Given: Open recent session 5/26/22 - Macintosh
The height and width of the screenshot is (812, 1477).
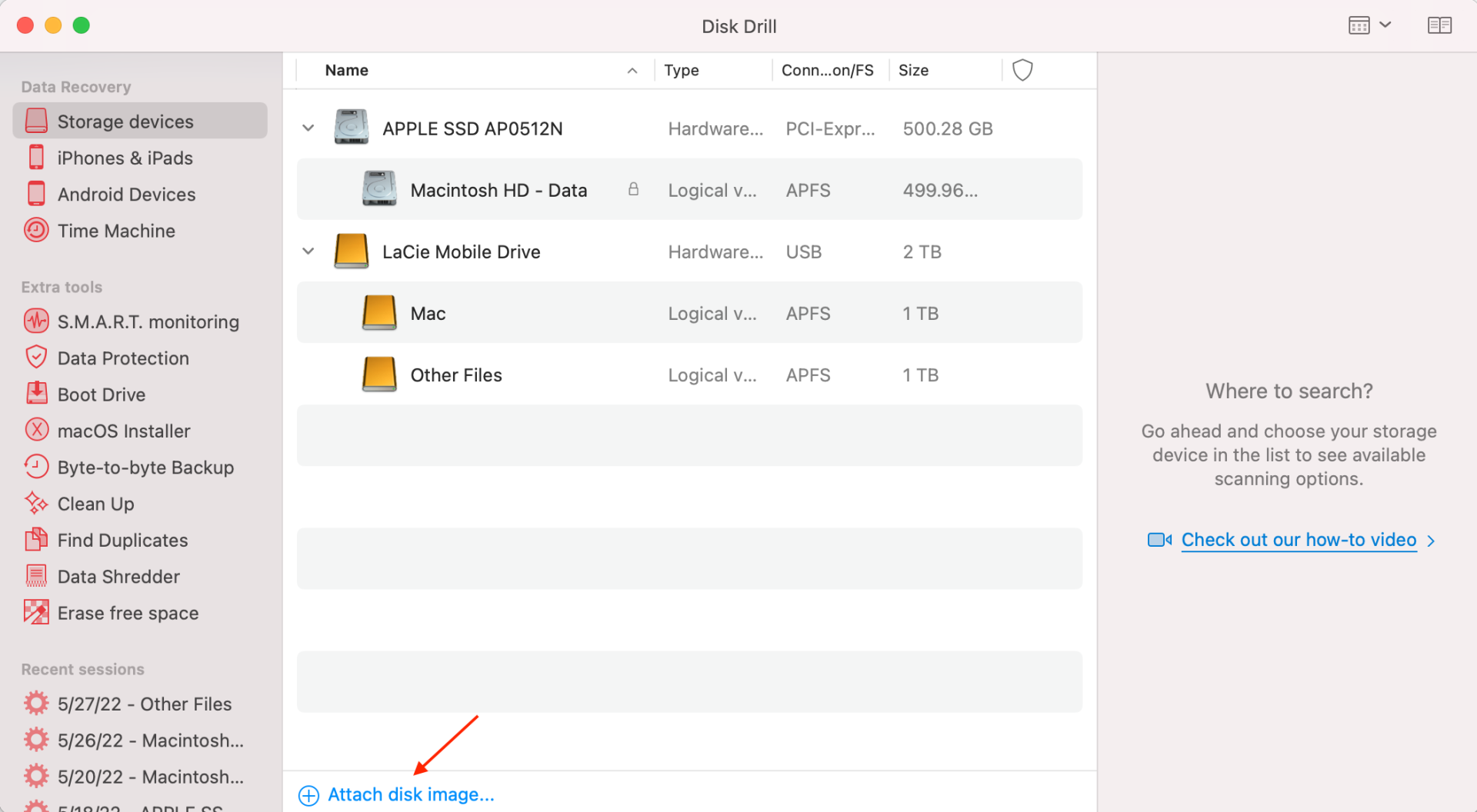Looking at the screenshot, I should pyautogui.click(x=151, y=740).
